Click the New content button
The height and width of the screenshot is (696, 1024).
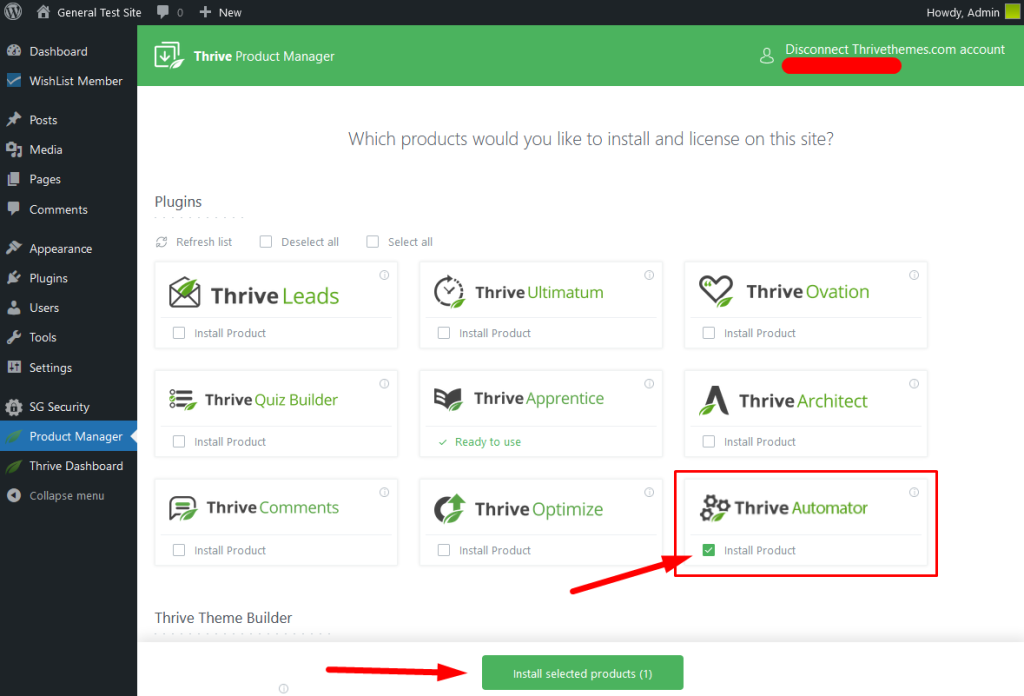(x=221, y=12)
